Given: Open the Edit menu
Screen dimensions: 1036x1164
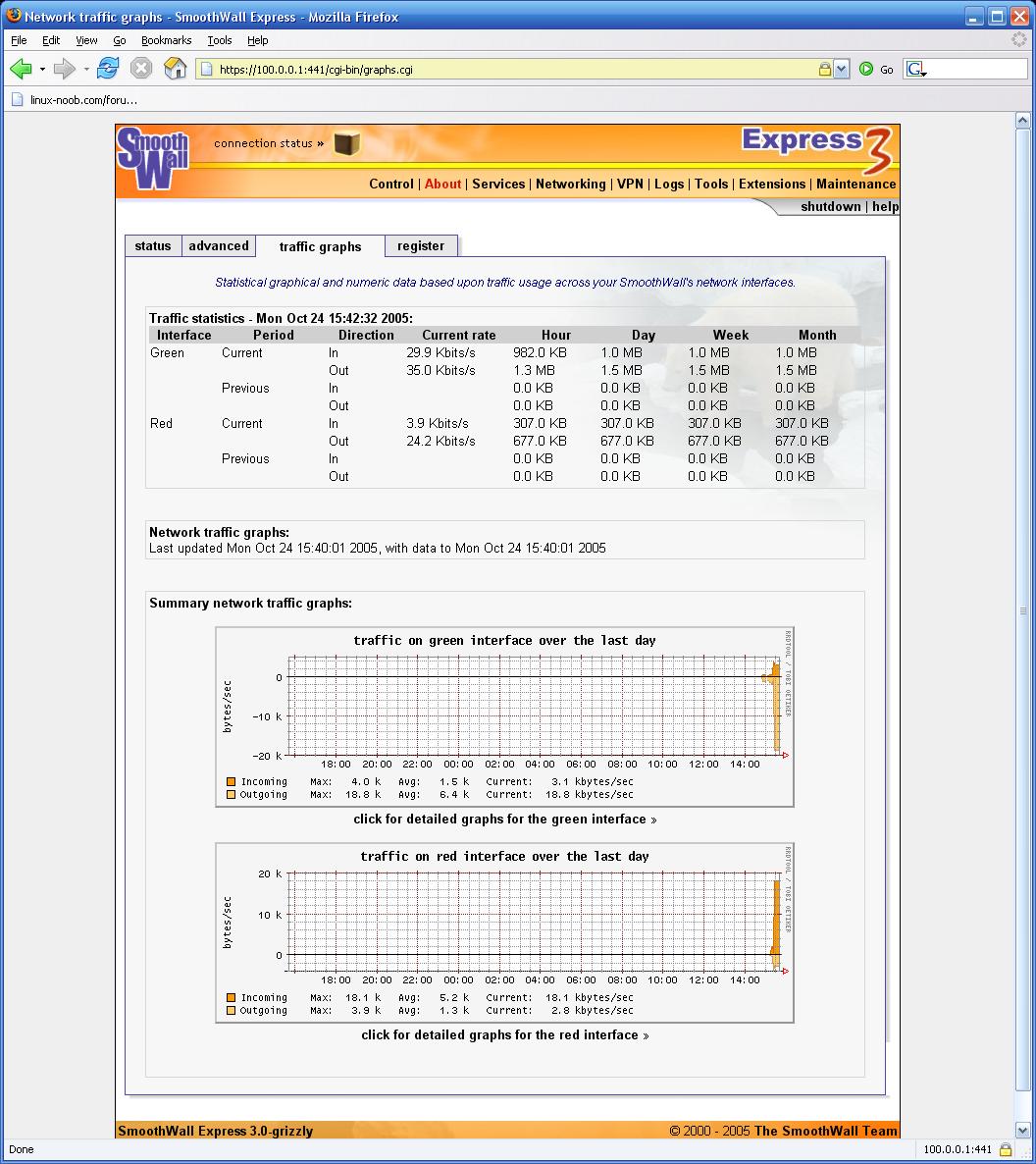Looking at the screenshot, I should 51,40.
